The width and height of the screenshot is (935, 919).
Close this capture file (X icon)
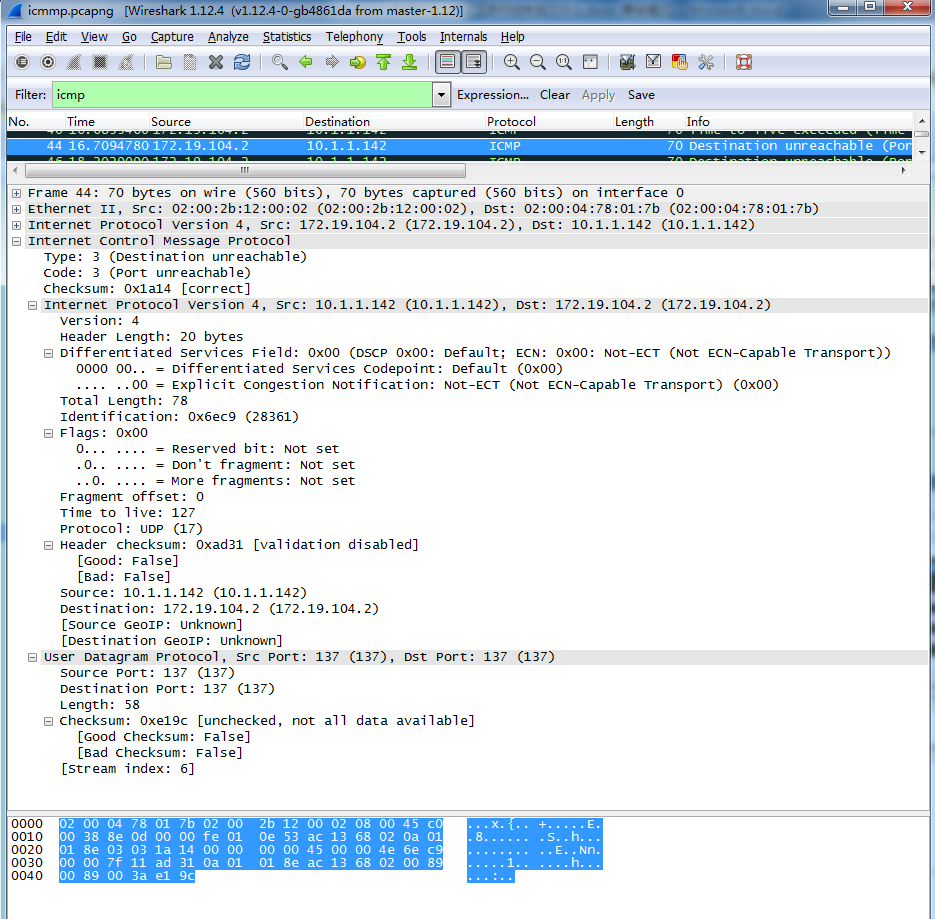click(216, 62)
